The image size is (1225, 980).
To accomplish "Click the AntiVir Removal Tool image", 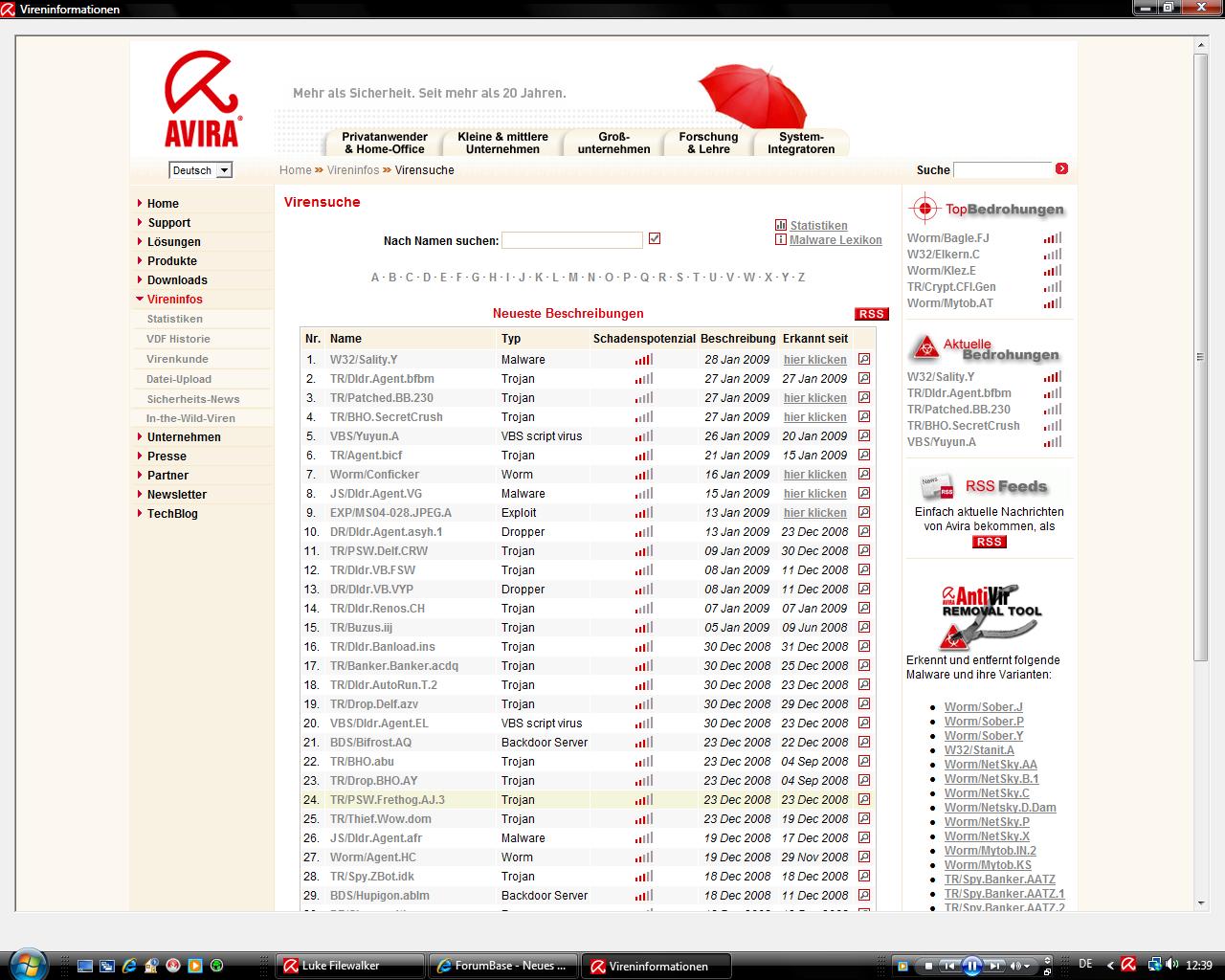I will pyautogui.click(x=990, y=617).
